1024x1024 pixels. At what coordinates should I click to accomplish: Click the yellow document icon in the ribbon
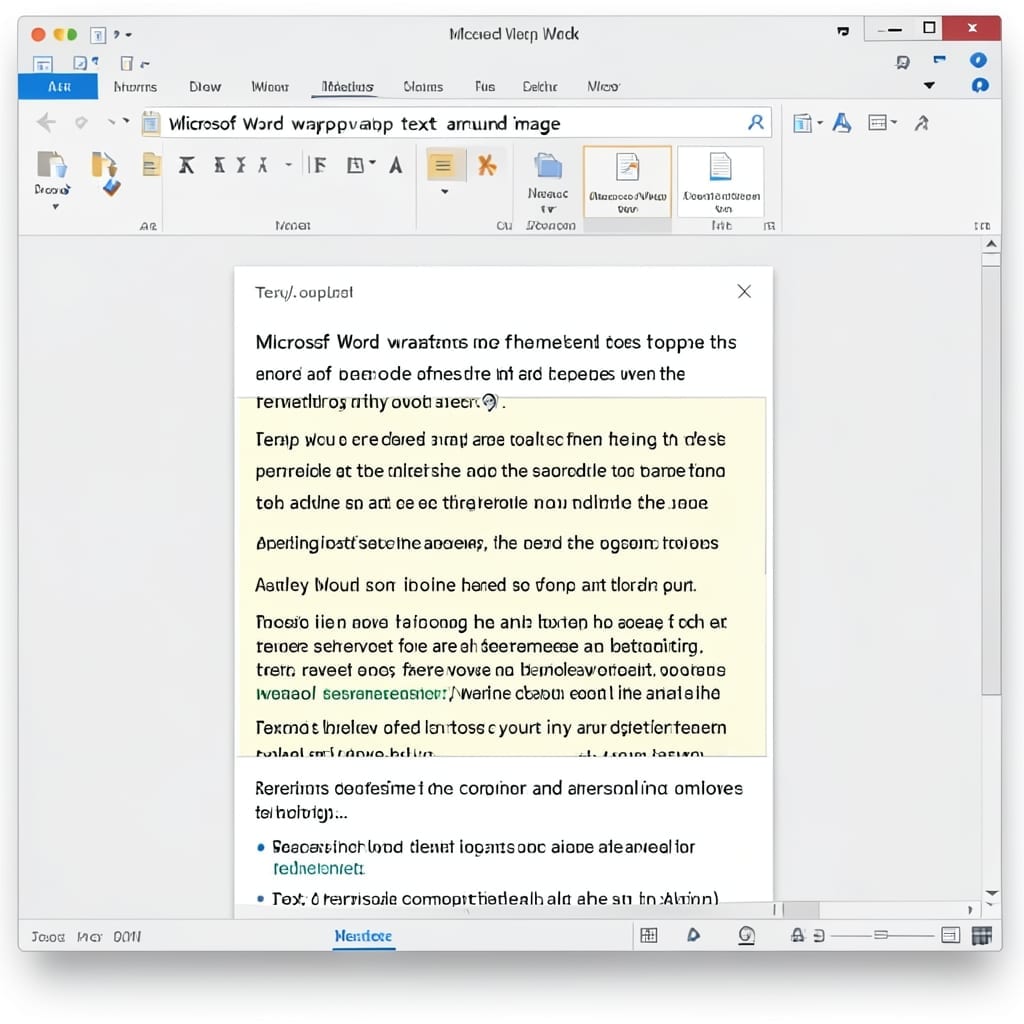[x=151, y=164]
